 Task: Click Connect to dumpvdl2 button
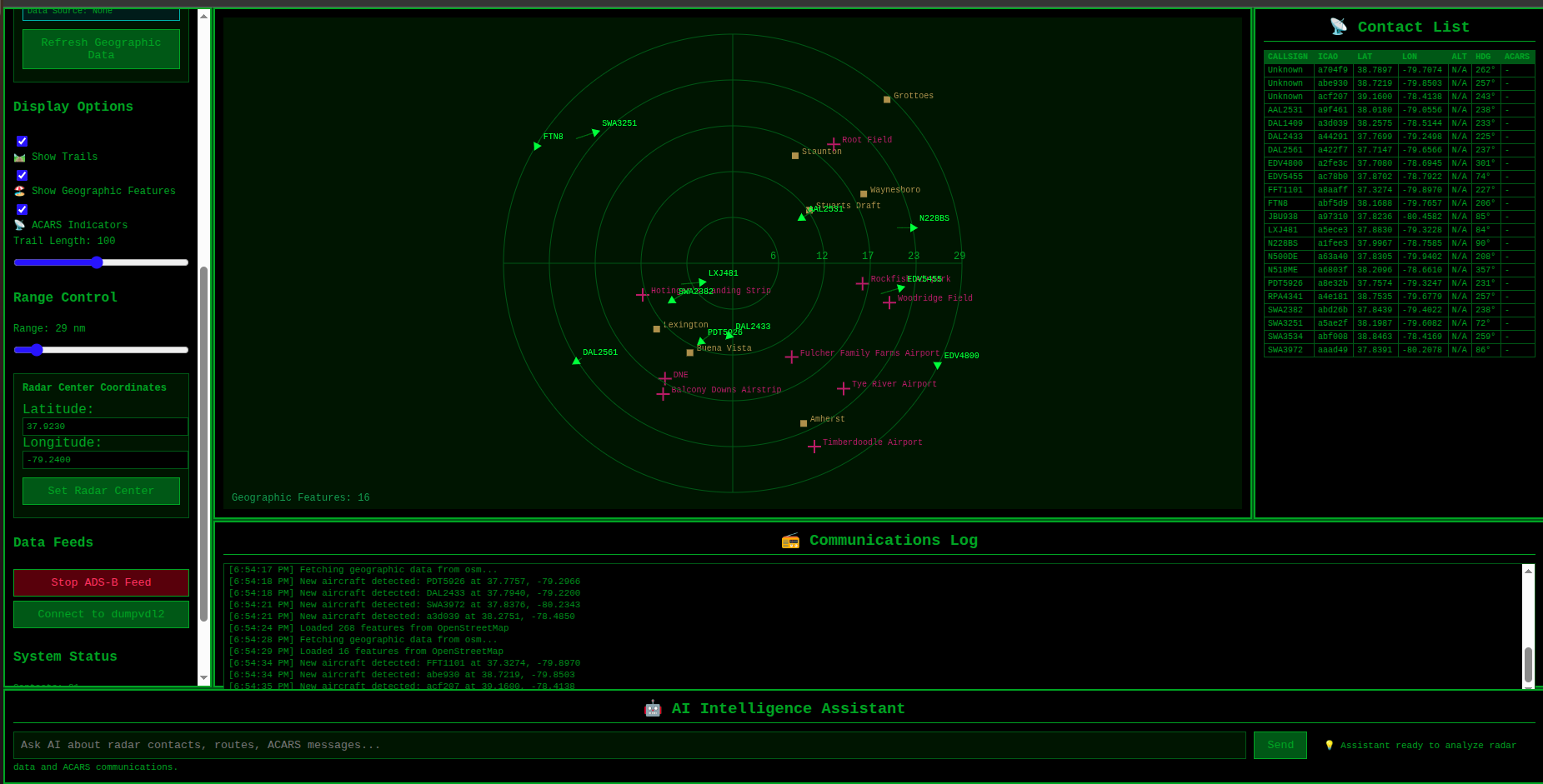(101, 614)
